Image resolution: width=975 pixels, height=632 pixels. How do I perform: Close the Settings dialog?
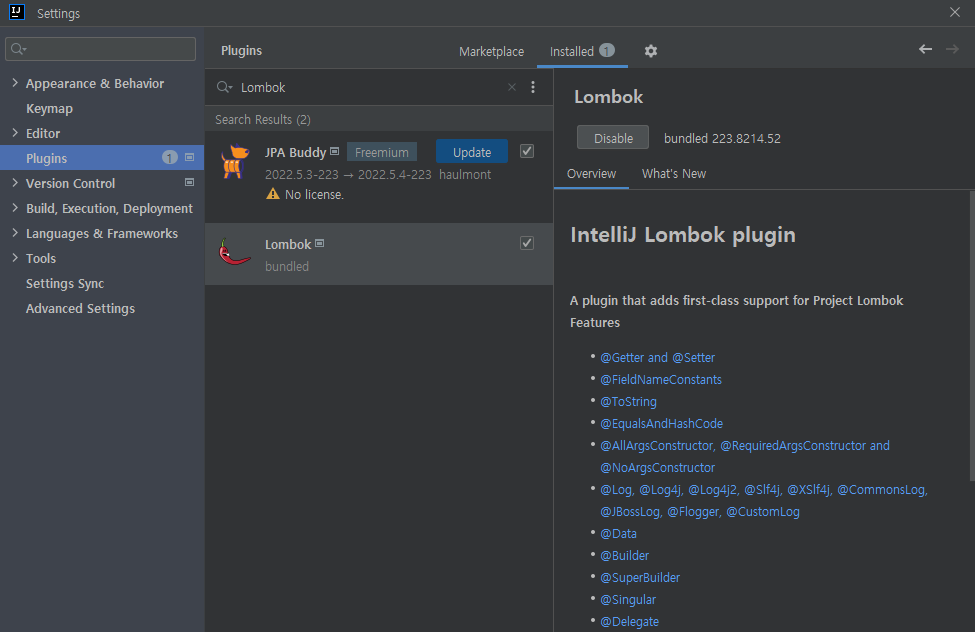(x=954, y=12)
